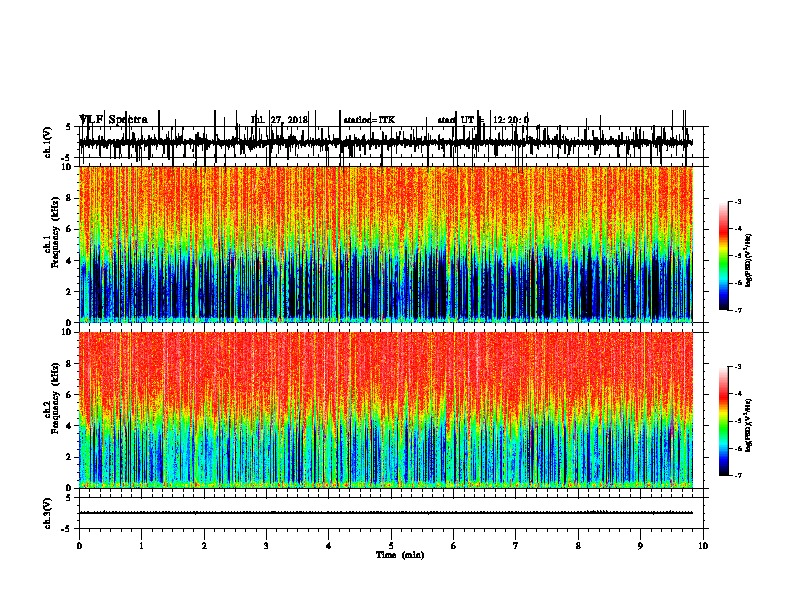Click the ch.1 voltage waveform trace
792x612 pixels.
(x=386, y=142)
